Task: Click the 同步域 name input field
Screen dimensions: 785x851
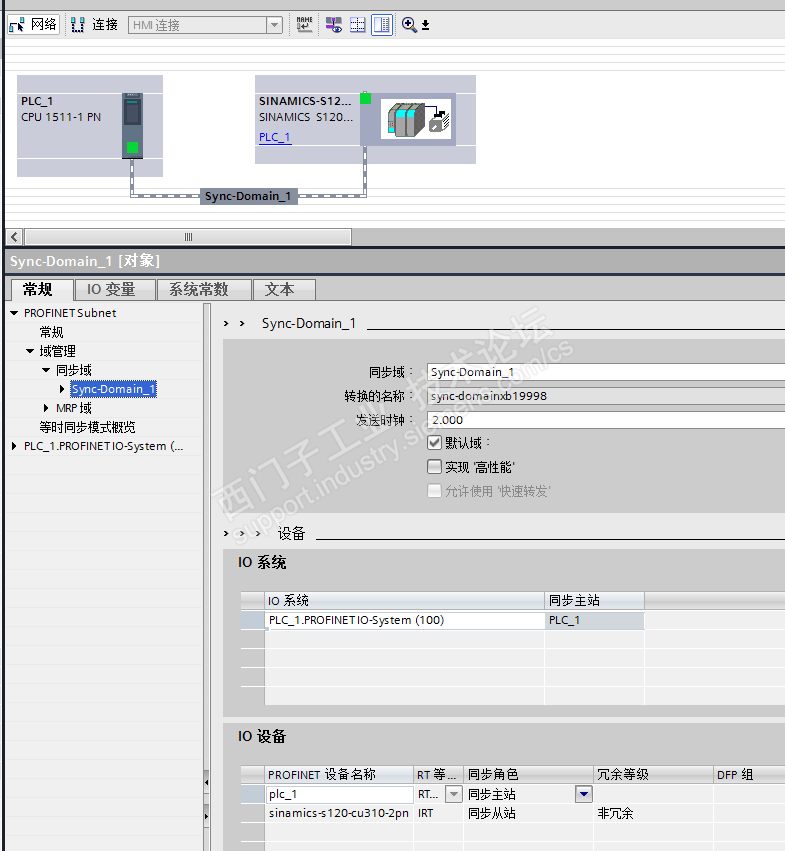Action: point(606,372)
